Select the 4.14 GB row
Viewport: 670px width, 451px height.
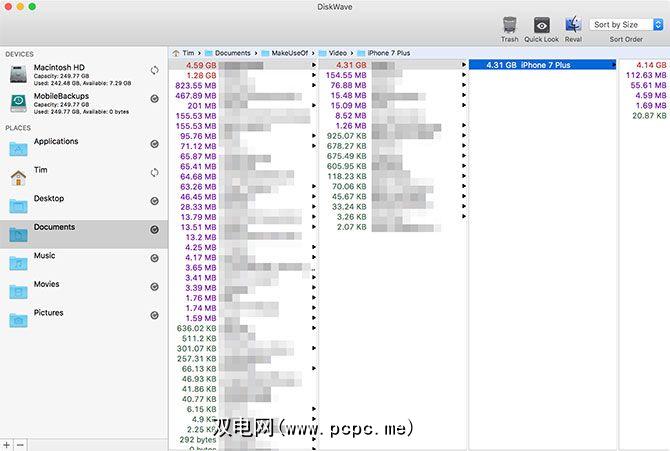tap(644, 65)
